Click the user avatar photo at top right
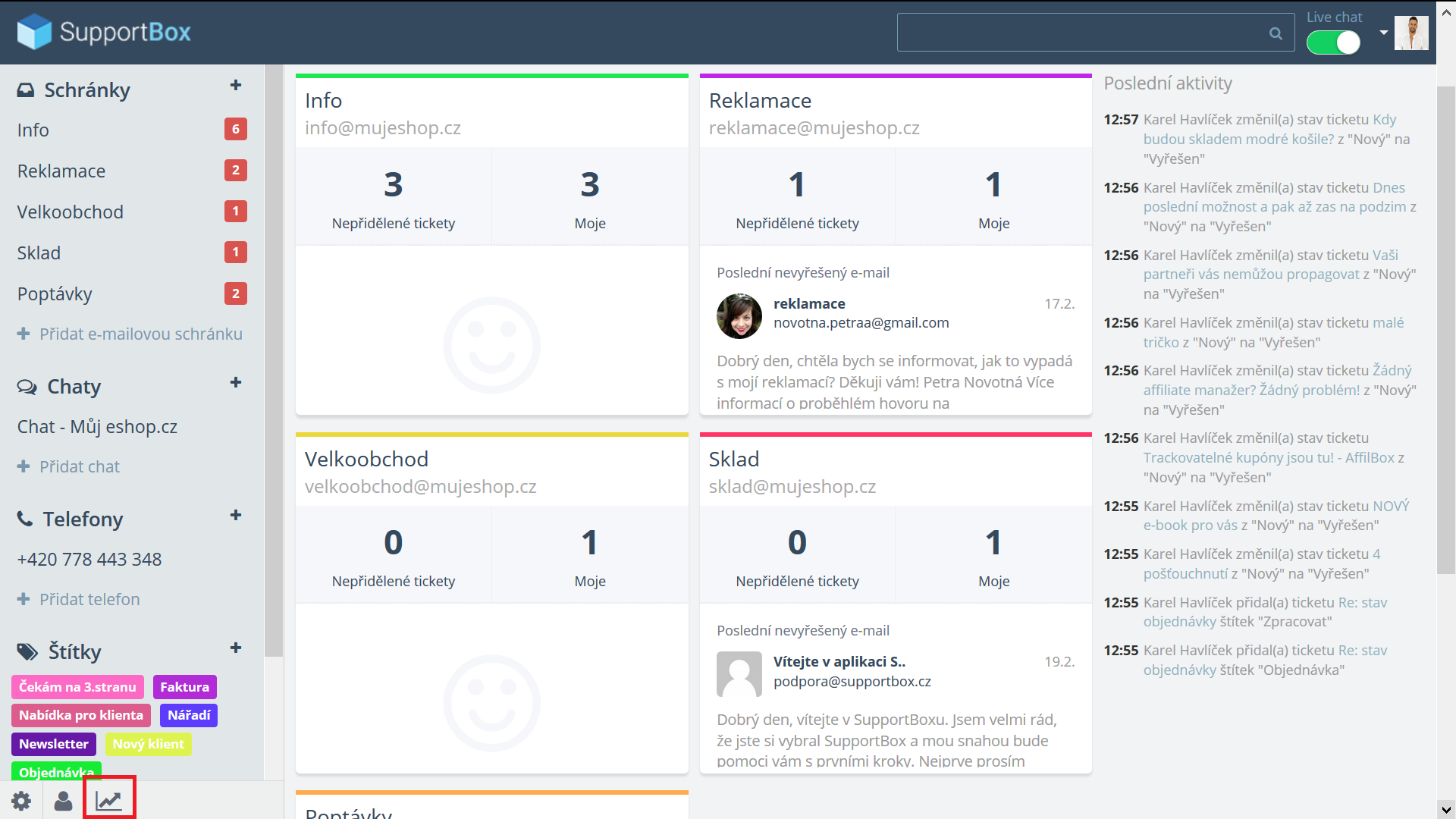Viewport: 1456px width, 819px height. point(1411,33)
